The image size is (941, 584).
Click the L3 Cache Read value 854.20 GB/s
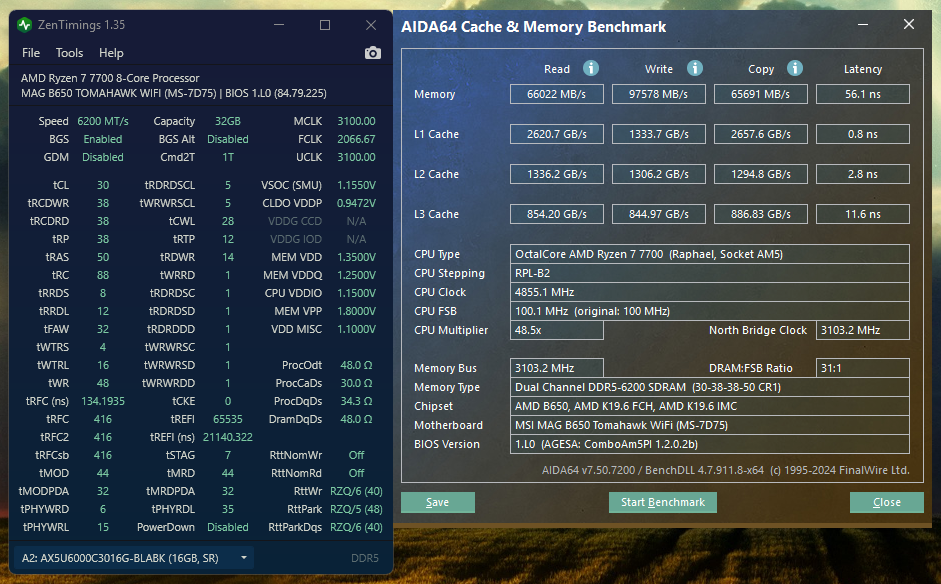pyautogui.click(x=557, y=214)
